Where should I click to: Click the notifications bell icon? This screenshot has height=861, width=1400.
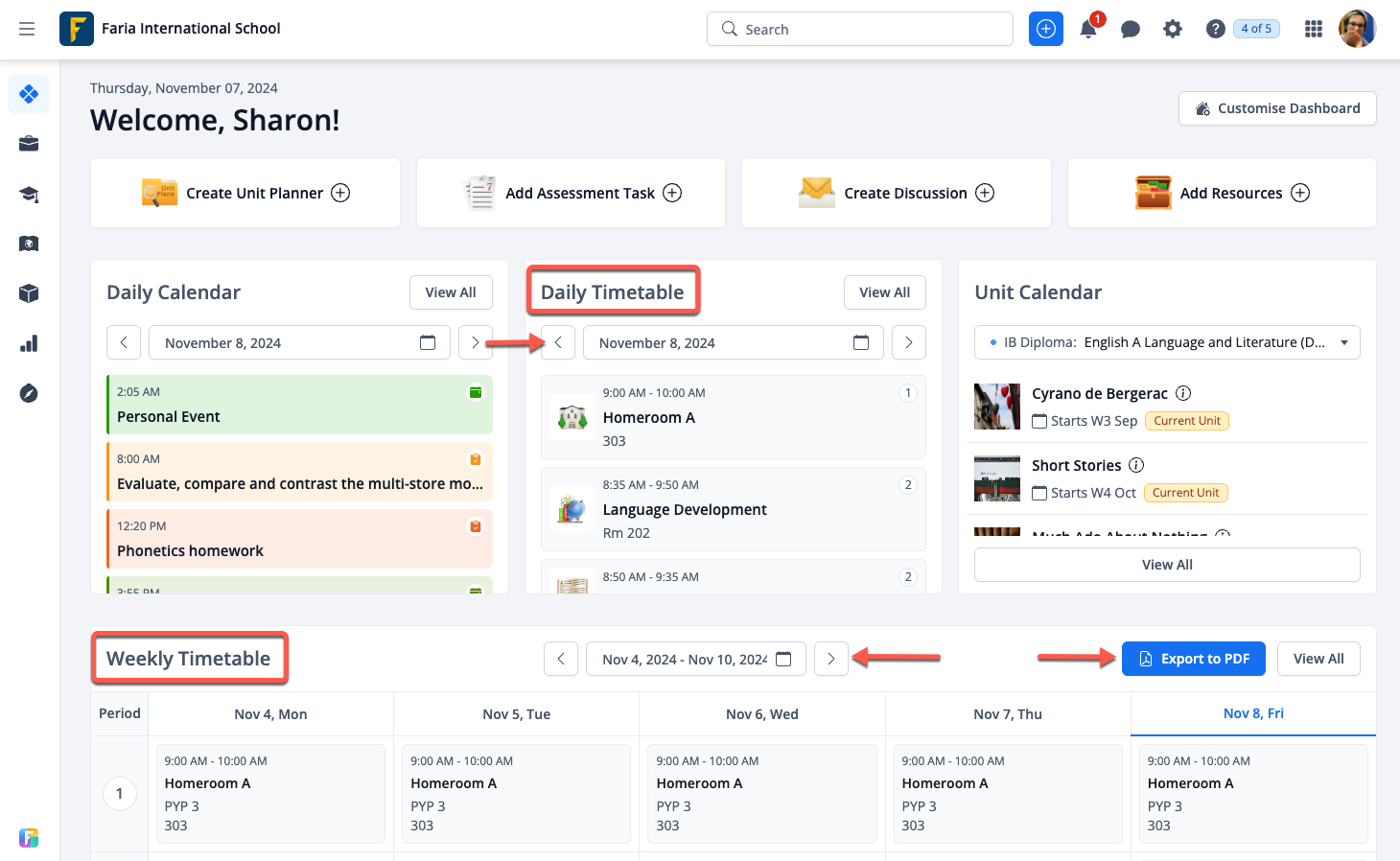(x=1088, y=30)
